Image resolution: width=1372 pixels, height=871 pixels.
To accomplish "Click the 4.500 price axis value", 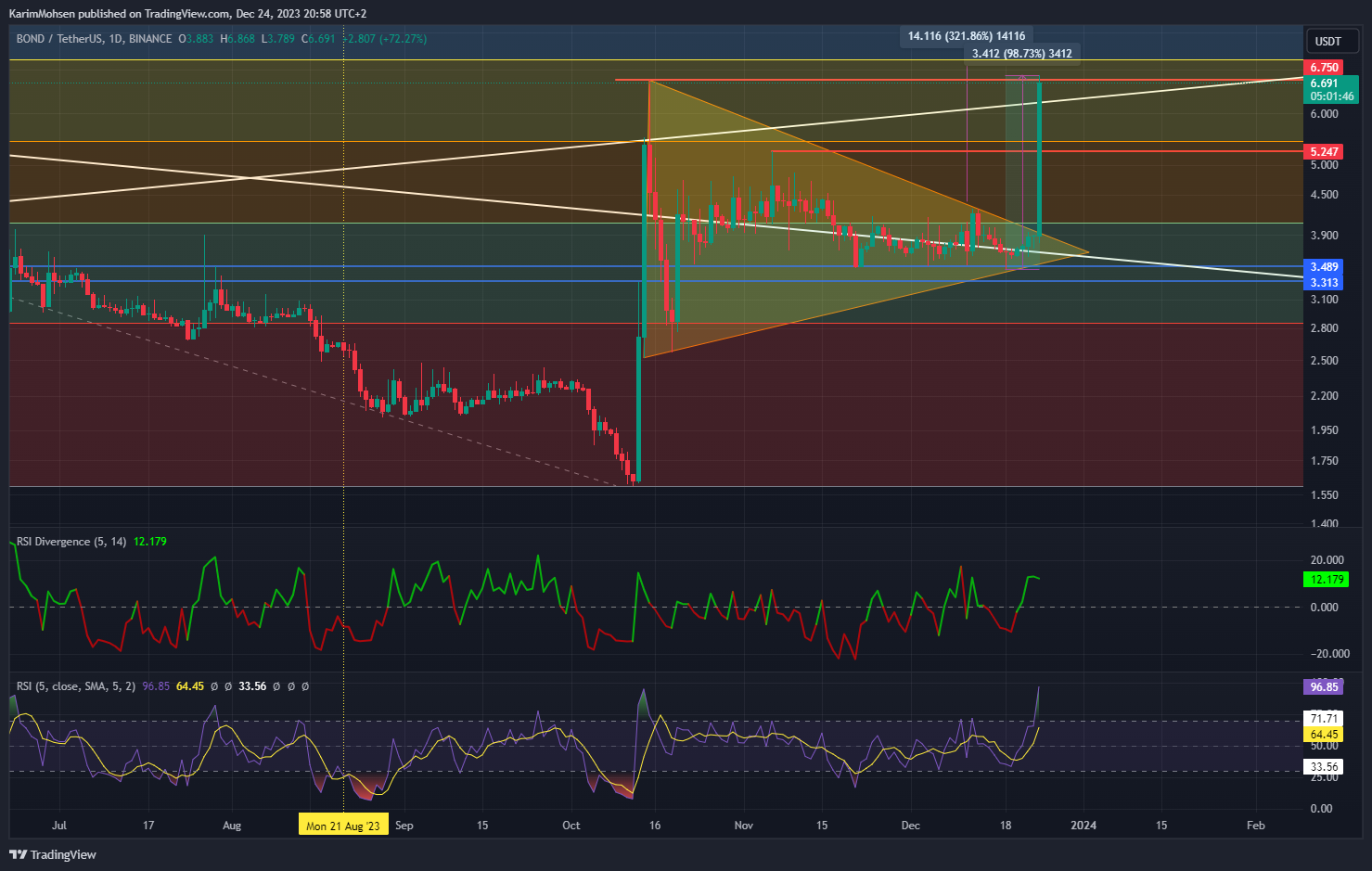I will pos(1325,195).
